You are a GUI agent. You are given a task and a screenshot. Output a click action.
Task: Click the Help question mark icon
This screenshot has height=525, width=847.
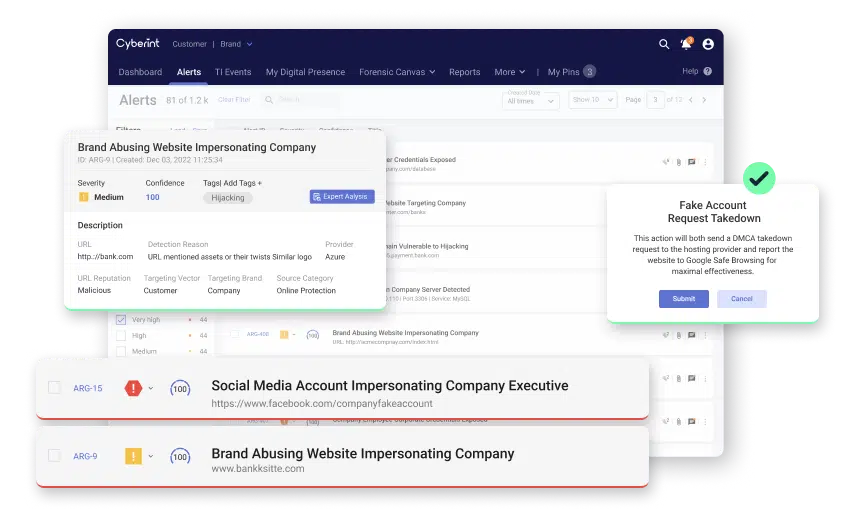coord(708,72)
